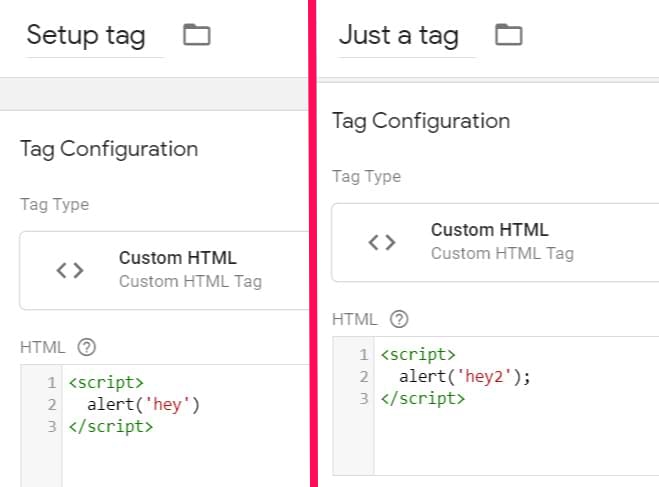Click Custom HTML Tag subtitle on right
Screen dimensions: 659x487
(502, 253)
